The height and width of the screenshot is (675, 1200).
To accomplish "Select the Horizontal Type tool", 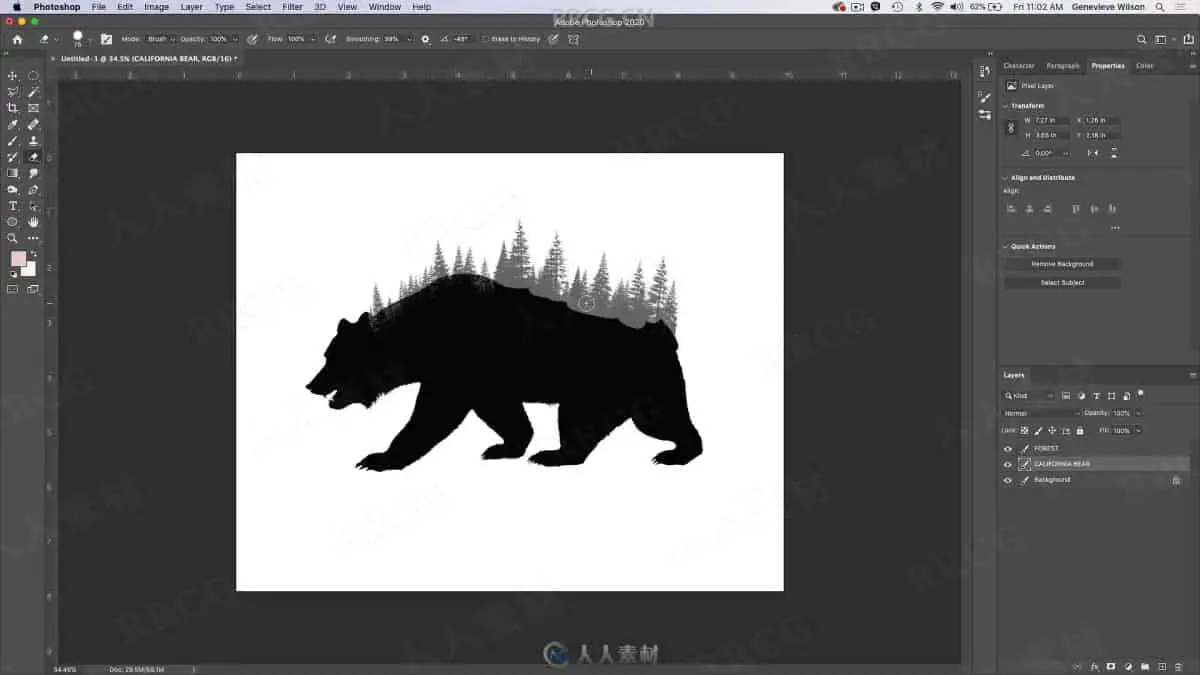I will point(13,206).
